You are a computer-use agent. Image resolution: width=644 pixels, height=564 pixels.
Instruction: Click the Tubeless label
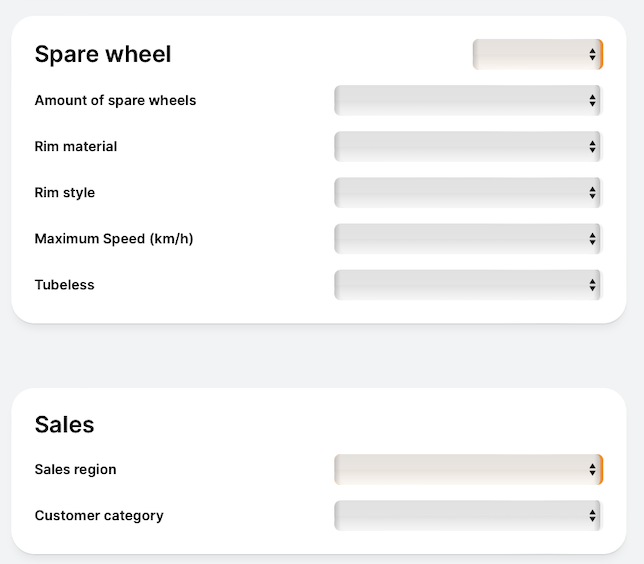[64, 285]
